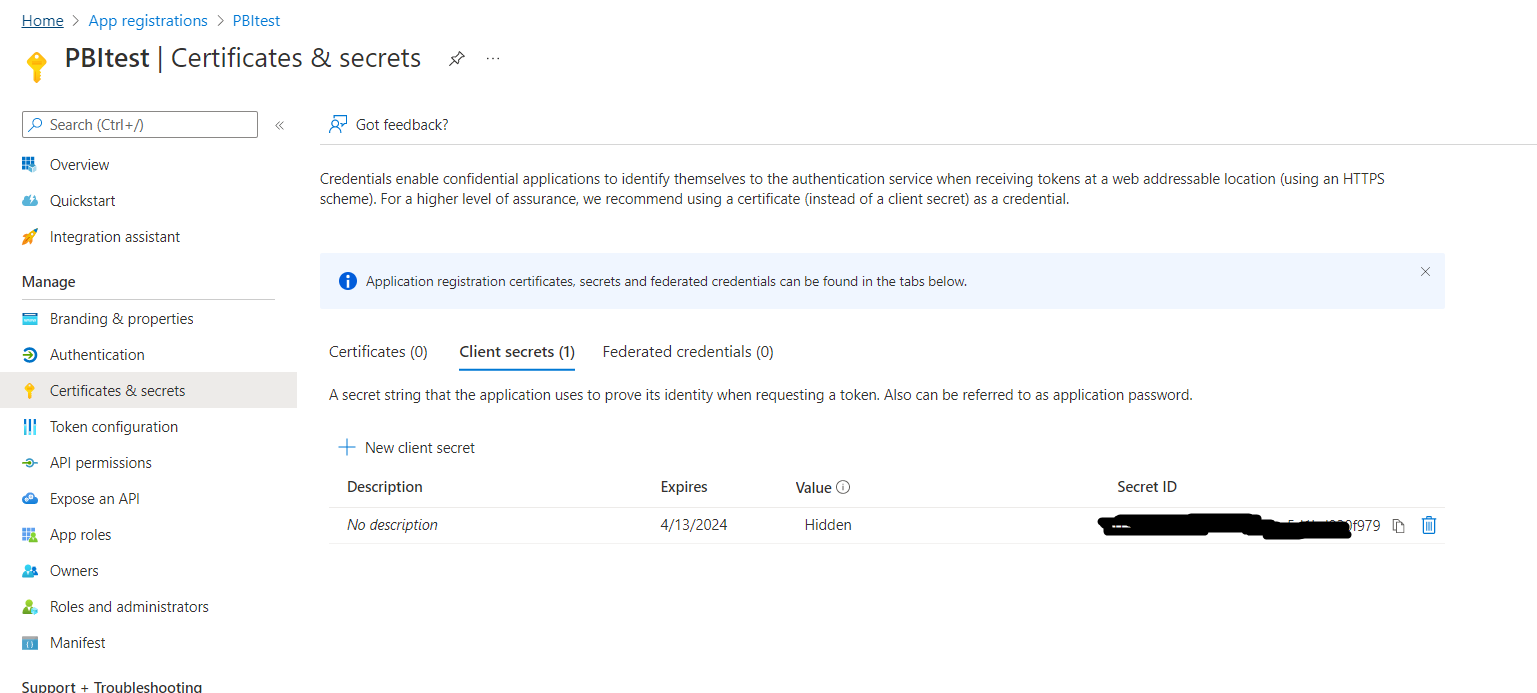Open API permissions

(100, 462)
